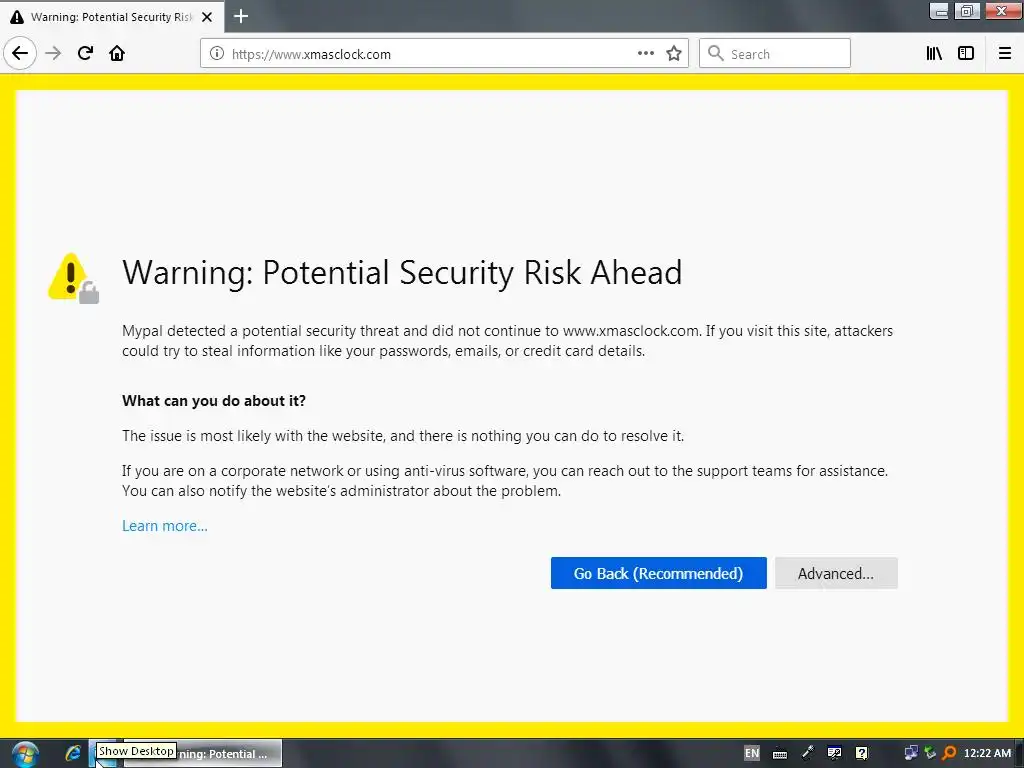Click the orange magnifier tray icon
The width and height of the screenshot is (1024, 768).
[x=950, y=753]
